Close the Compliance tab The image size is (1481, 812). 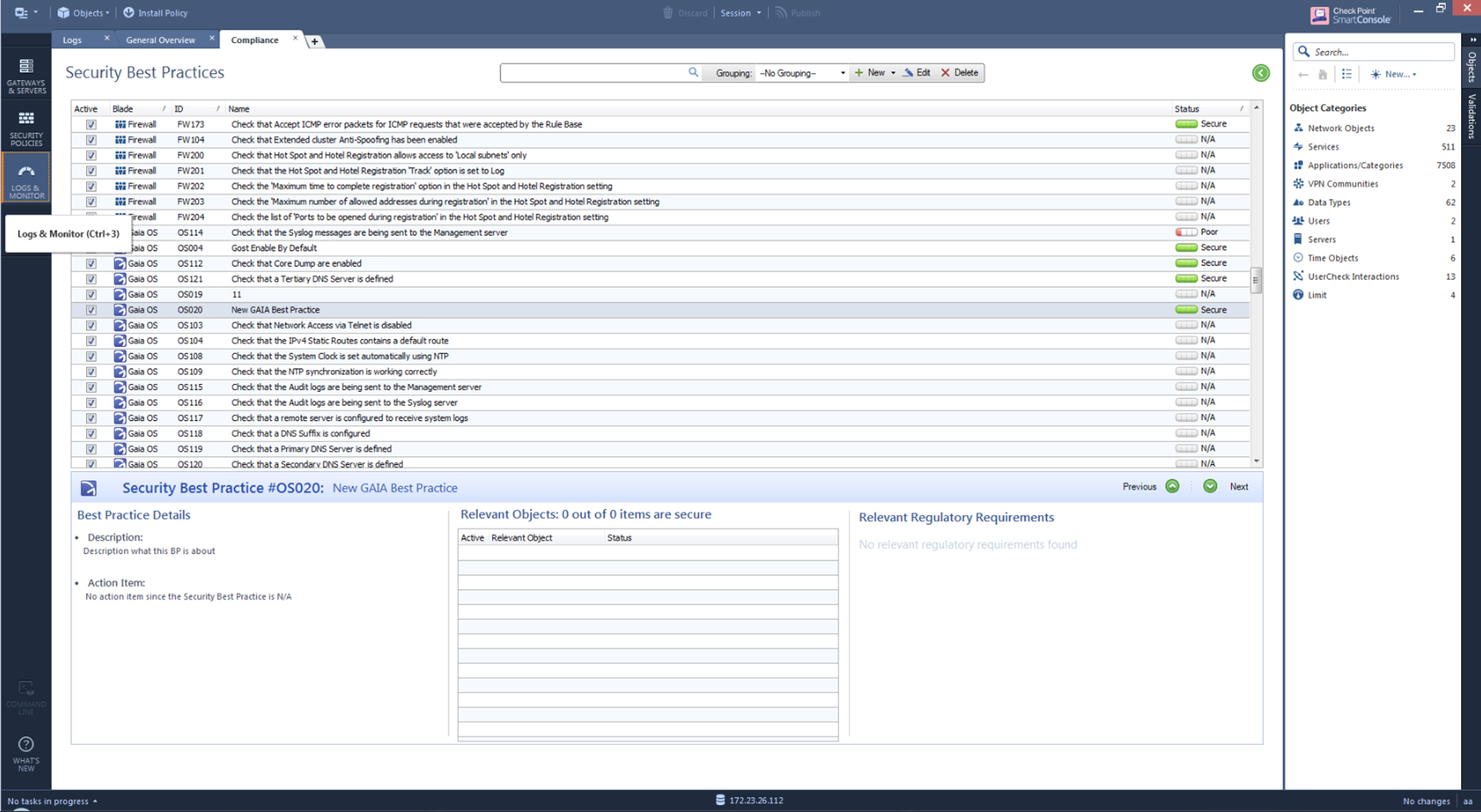(x=295, y=38)
